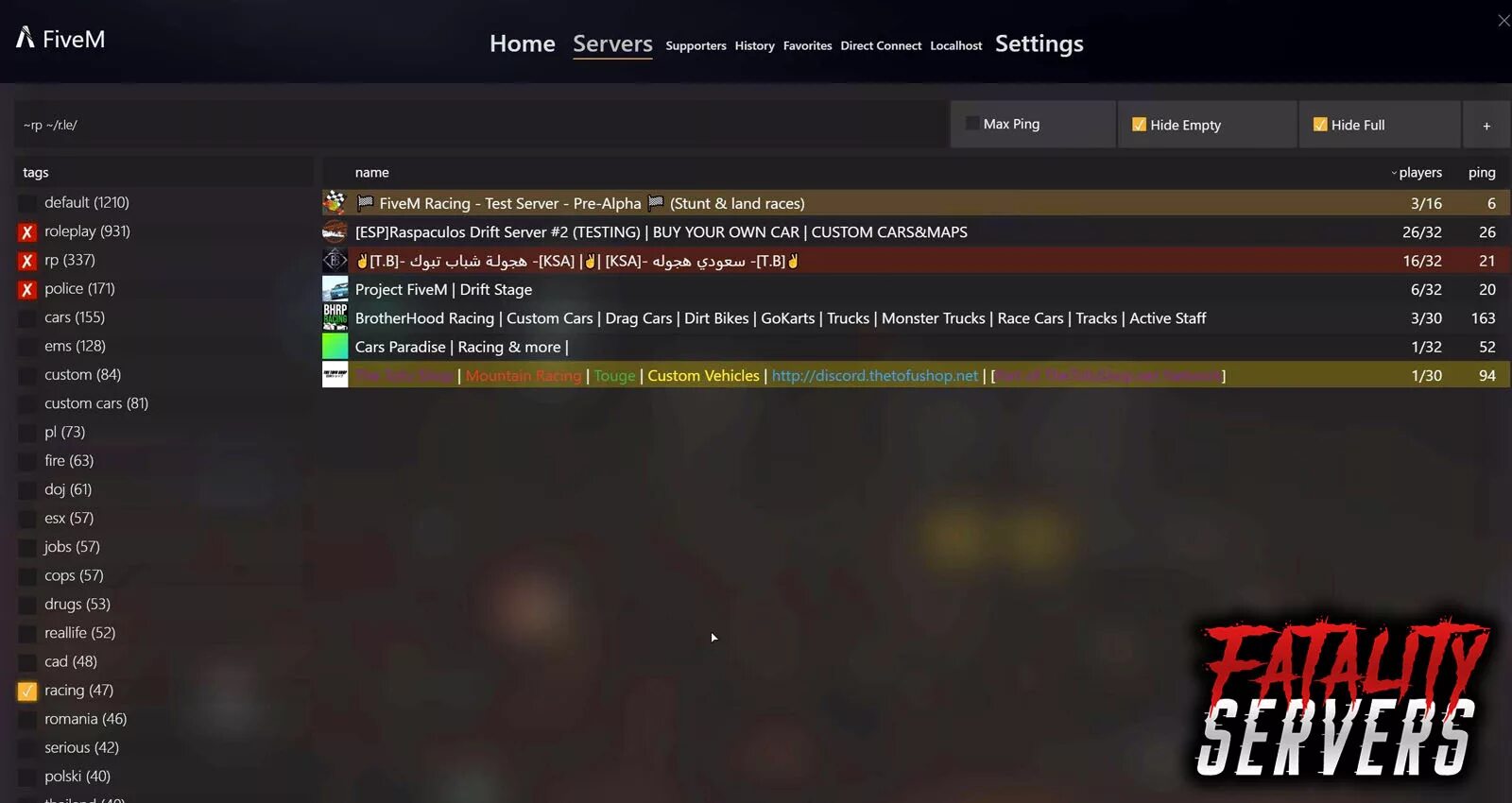Open the Home tab
1512x803 pixels.
point(523,43)
